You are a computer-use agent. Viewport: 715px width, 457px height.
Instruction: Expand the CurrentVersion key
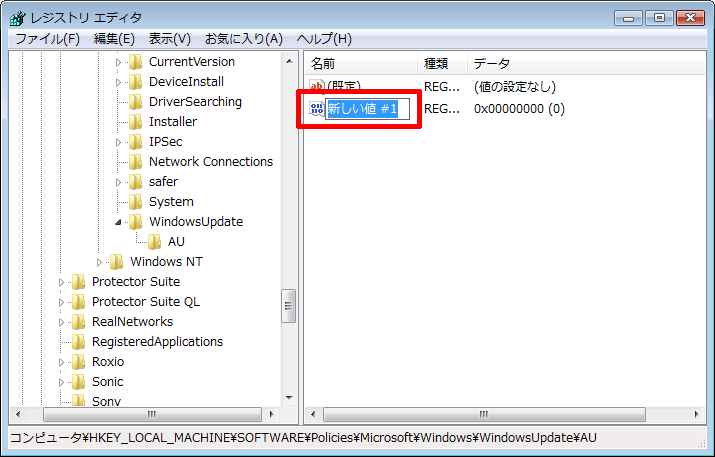tap(118, 62)
